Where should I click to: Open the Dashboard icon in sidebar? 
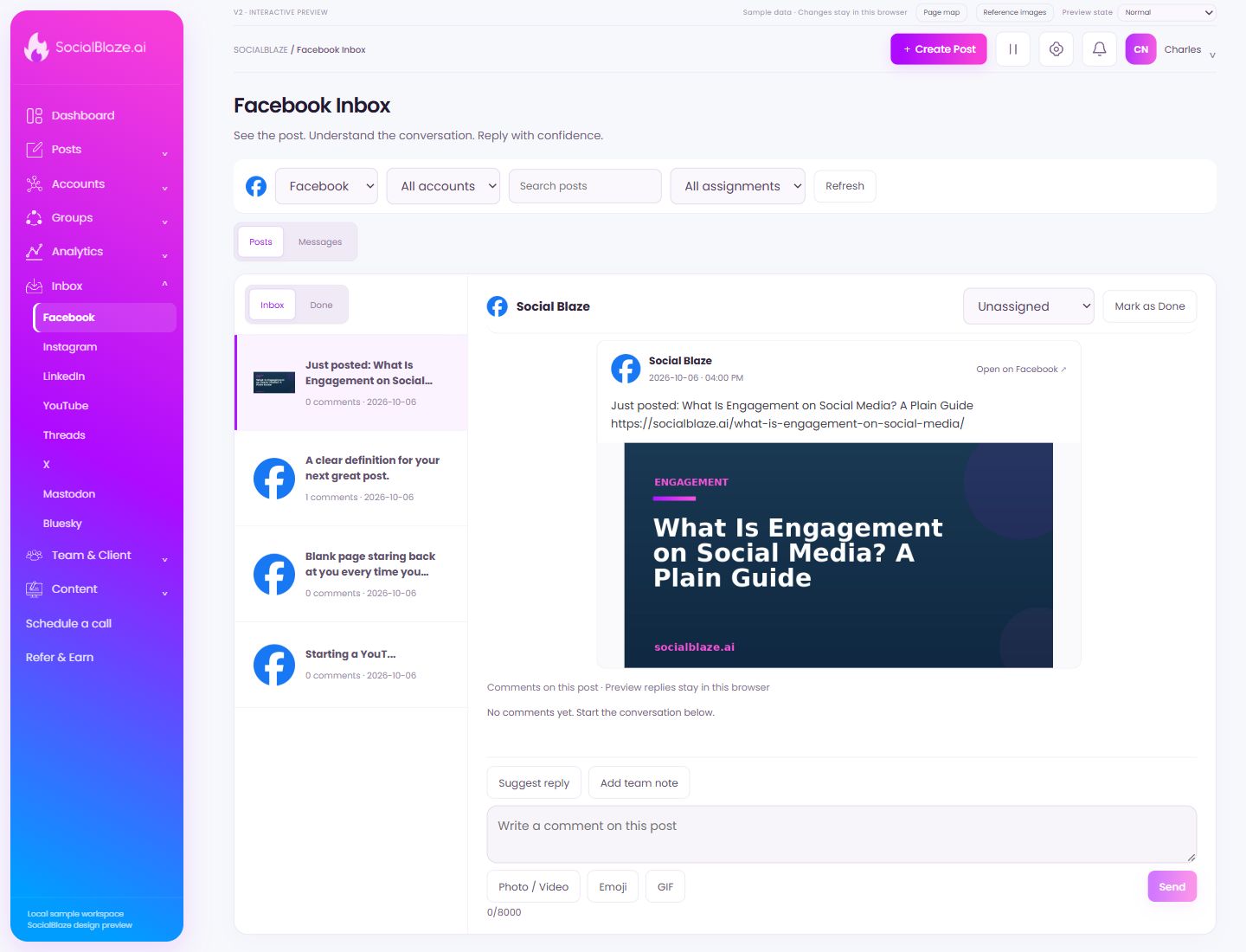pos(35,116)
